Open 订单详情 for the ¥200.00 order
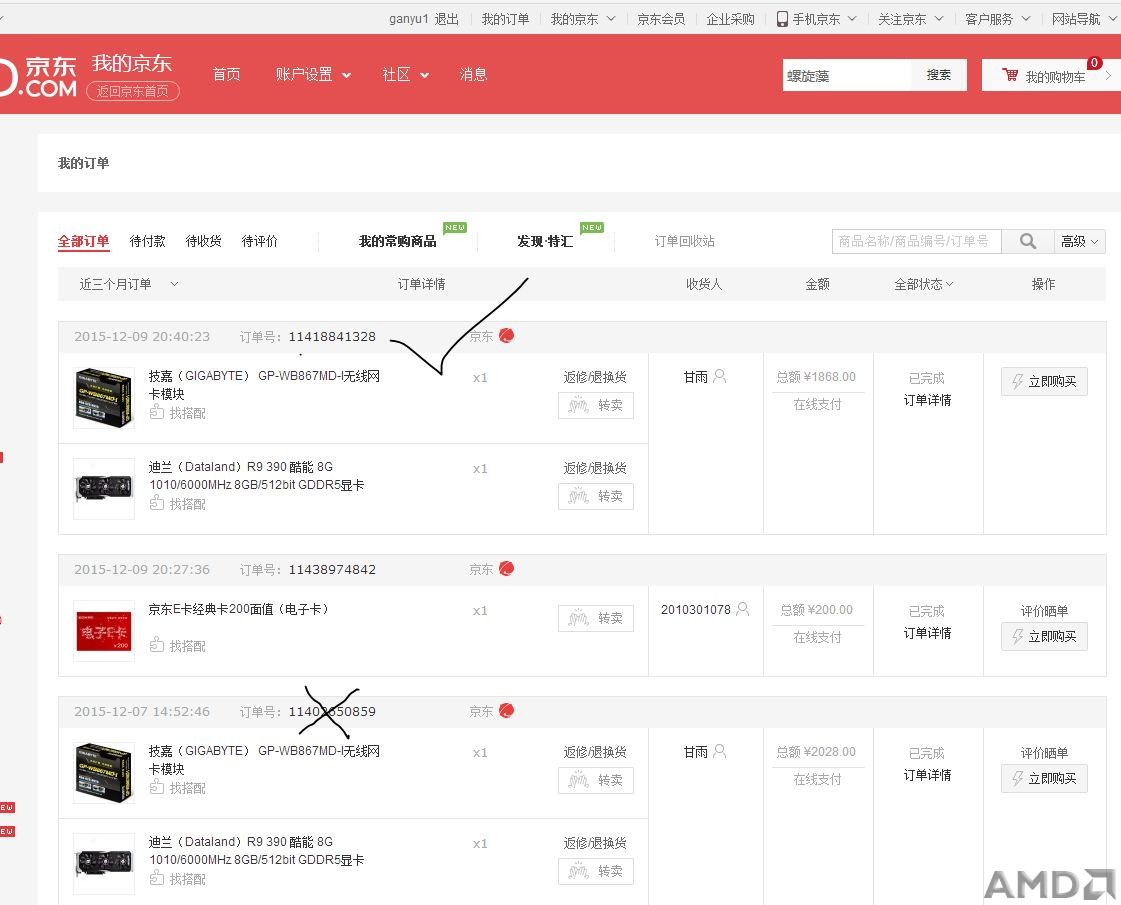The image size is (1121, 905). pyautogui.click(x=927, y=633)
